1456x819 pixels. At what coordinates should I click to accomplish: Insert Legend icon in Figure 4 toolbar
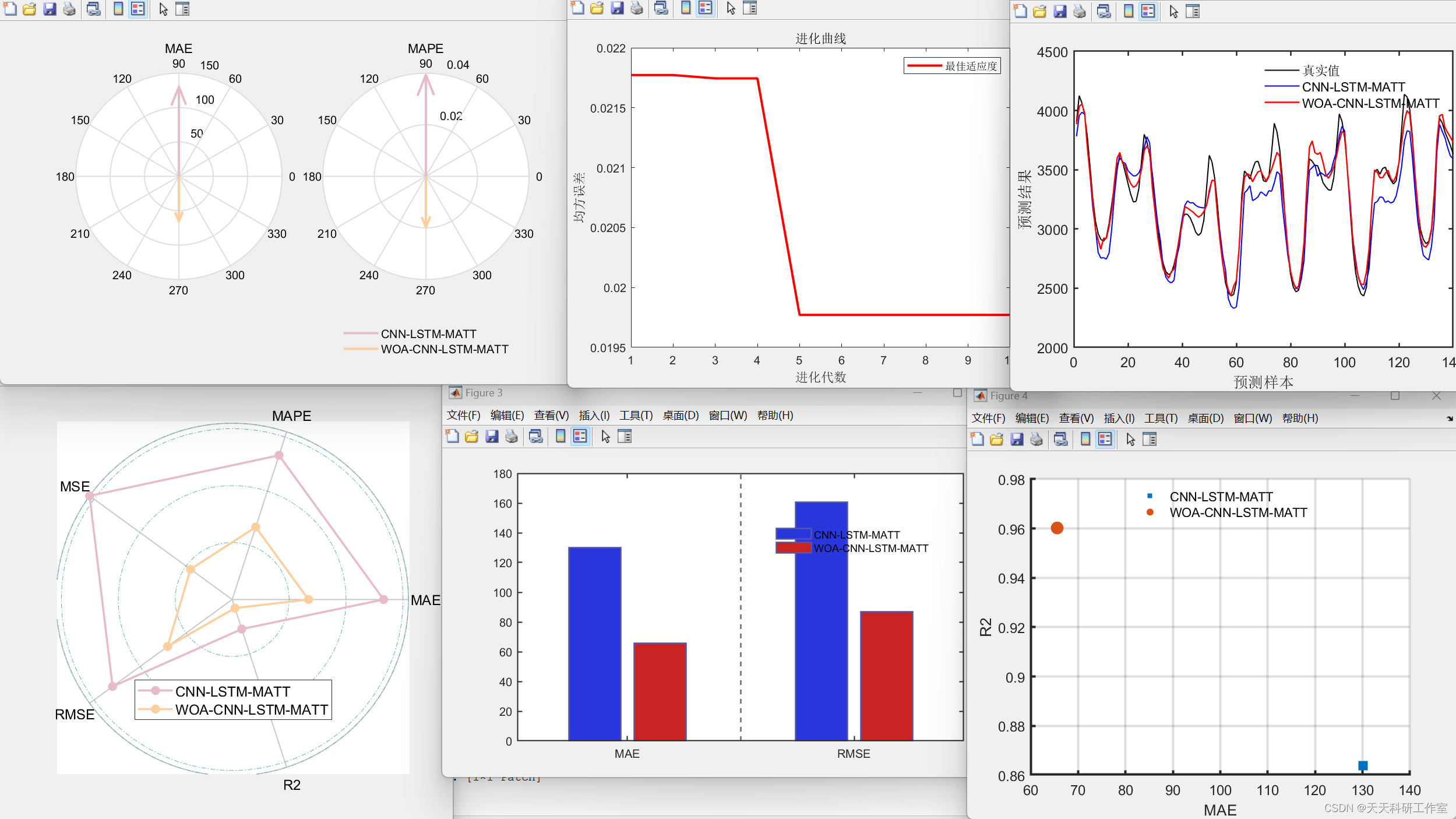(x=1105, y=439)
